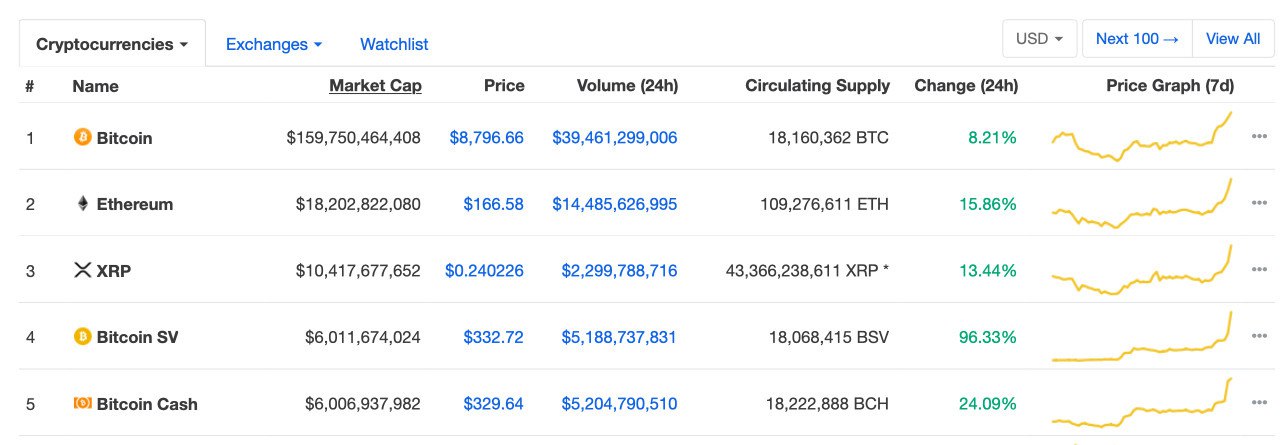Open the three-dot menu for Ethereum row
This screenshot has height=445, width=1288.
click(1259, 203)
